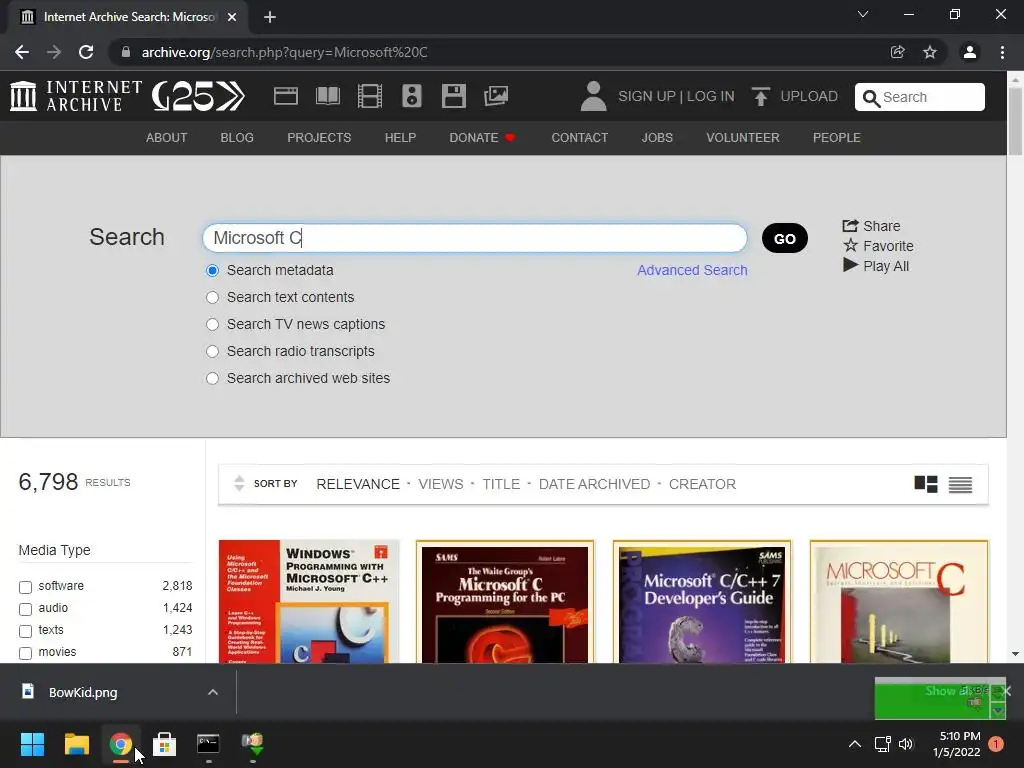Switch to tile grid view icon

[x=925, y=484]
